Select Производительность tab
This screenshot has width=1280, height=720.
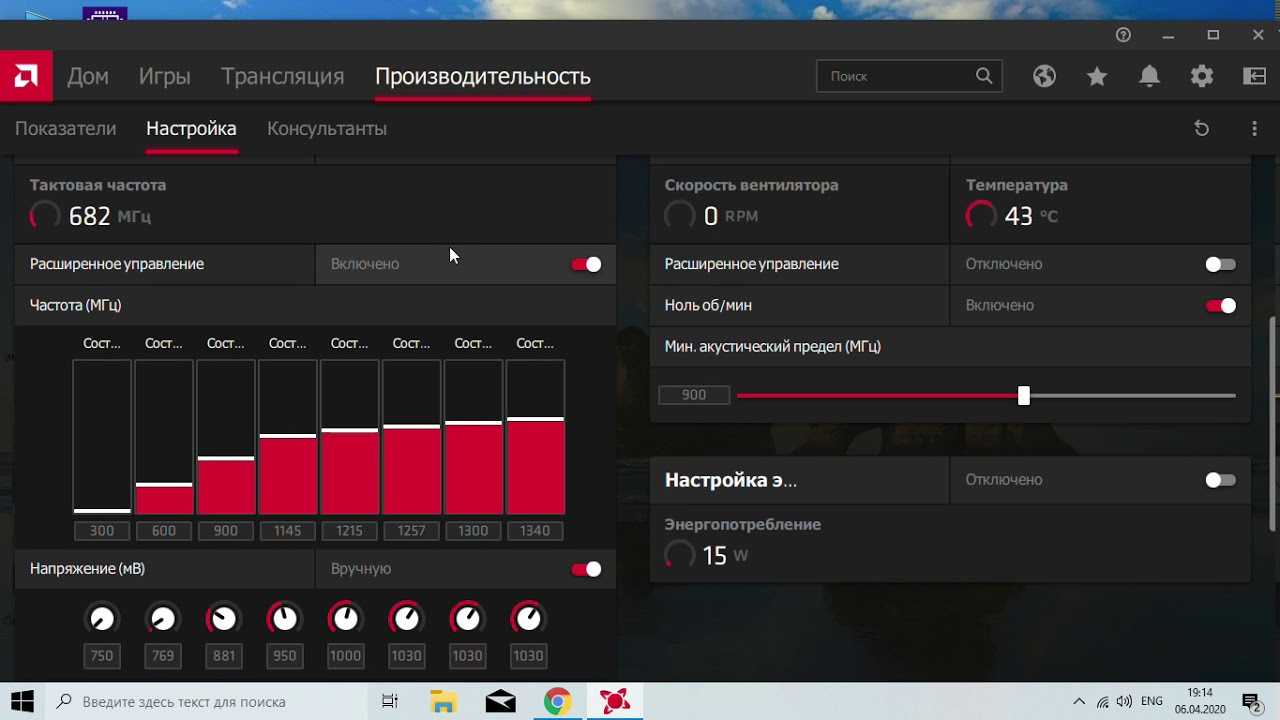(x=483, y=76)
